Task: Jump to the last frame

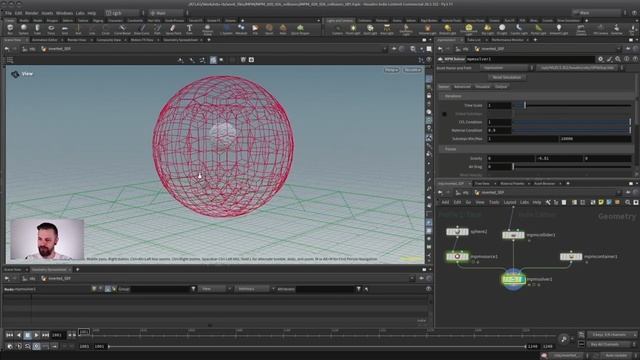Action: (x=45, y=335)
